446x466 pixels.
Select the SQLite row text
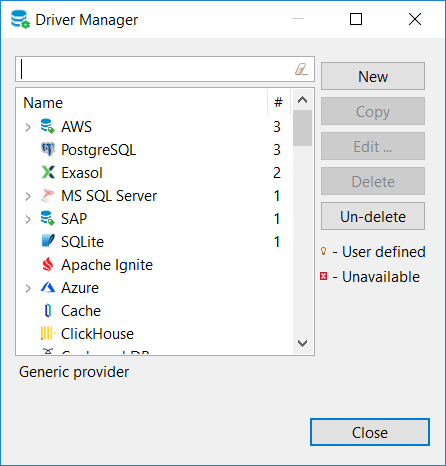point(82,242)
